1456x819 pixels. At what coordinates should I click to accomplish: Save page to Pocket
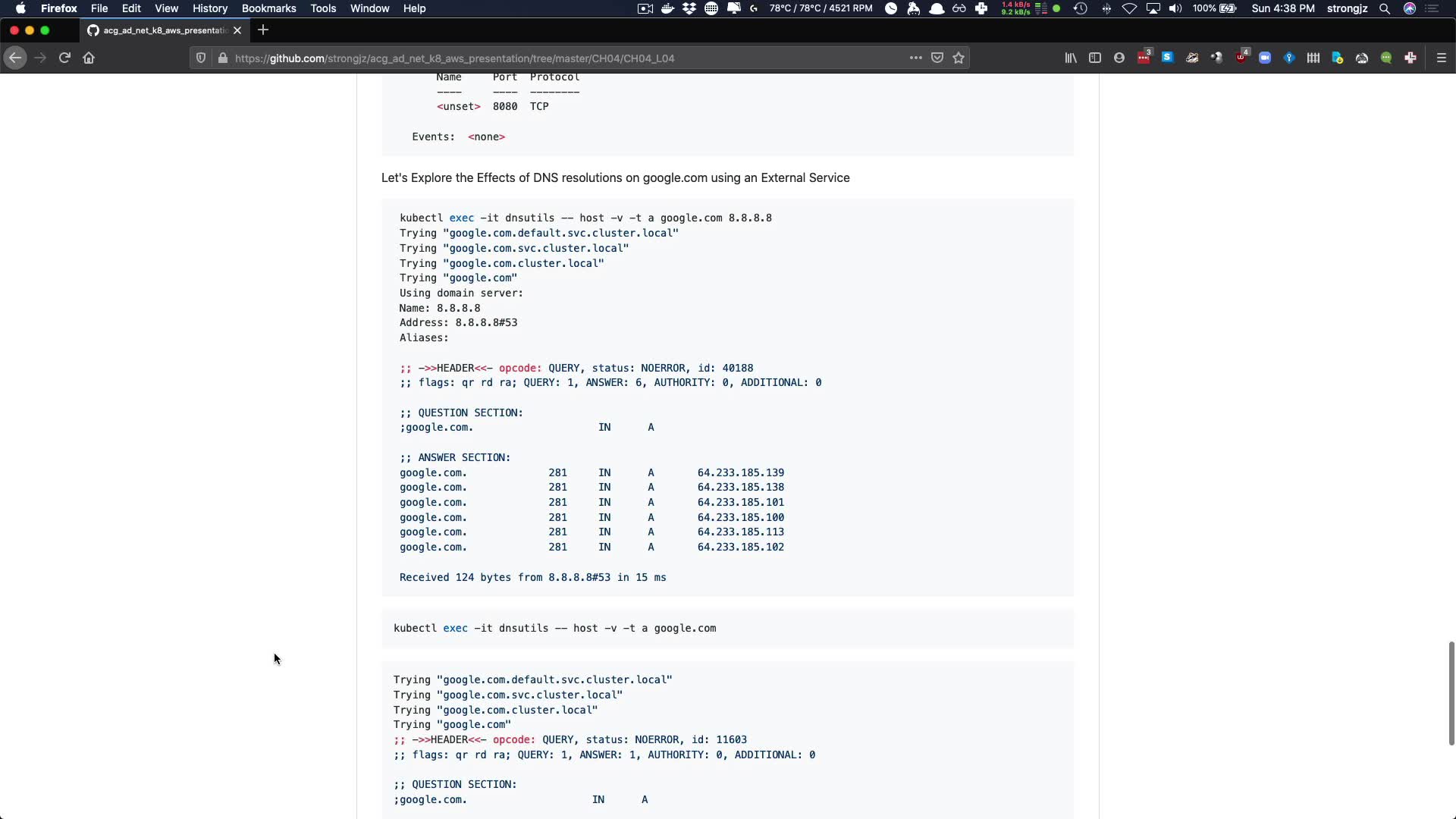click(937, 58)
